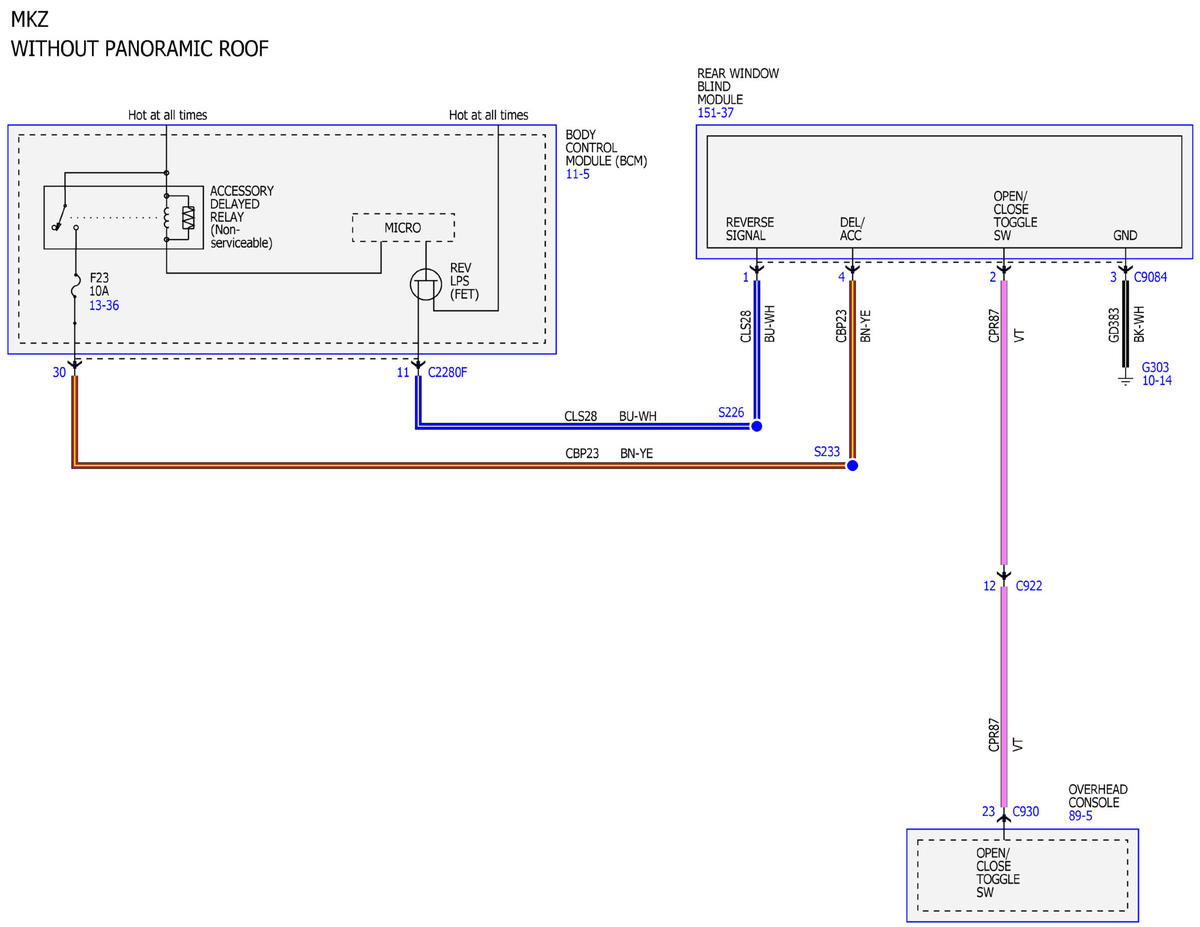The height and width of the screenshot is (927, 1200).
Task: Click the C922 inline connector label
Action: pyautogui.click(x=1029, y=586)
